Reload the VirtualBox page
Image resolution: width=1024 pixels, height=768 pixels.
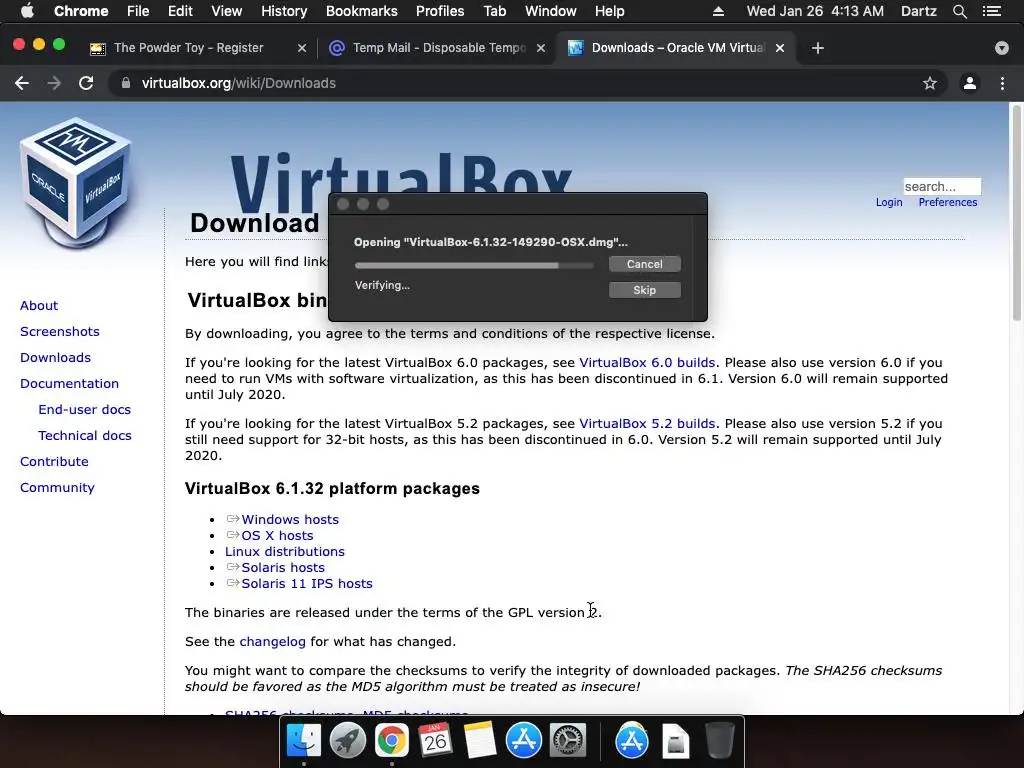86,83
